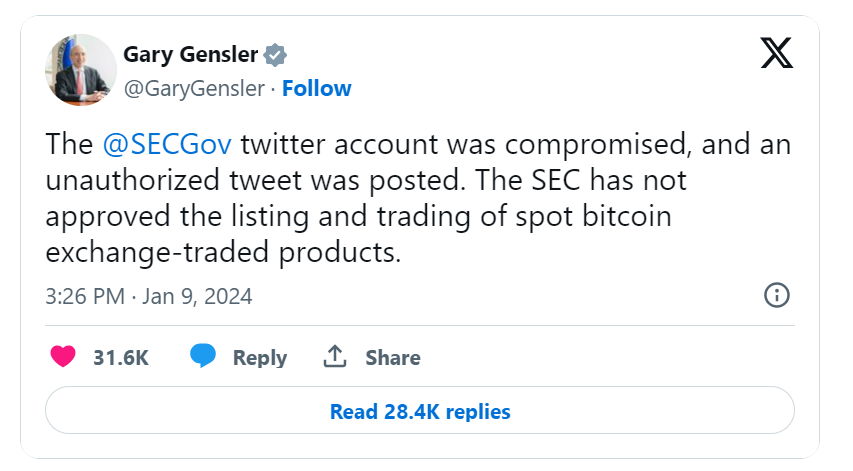Open the @SECGov mention link
Image resolution: width=853 pixels, height=471 pixels.
[x=167, y=145]
